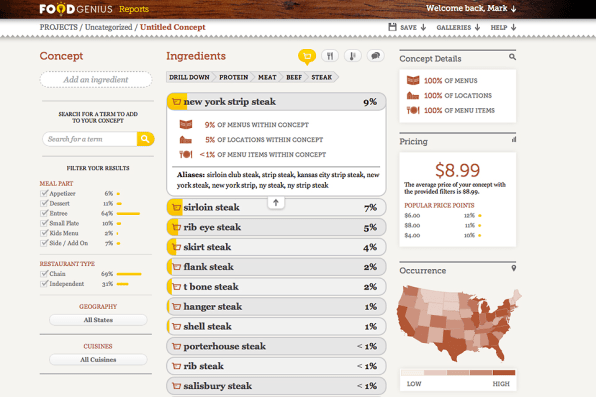Viewport: 596px width, 397px height.
Task: Open the All Cuisines filter button
Action: point(98,359)
